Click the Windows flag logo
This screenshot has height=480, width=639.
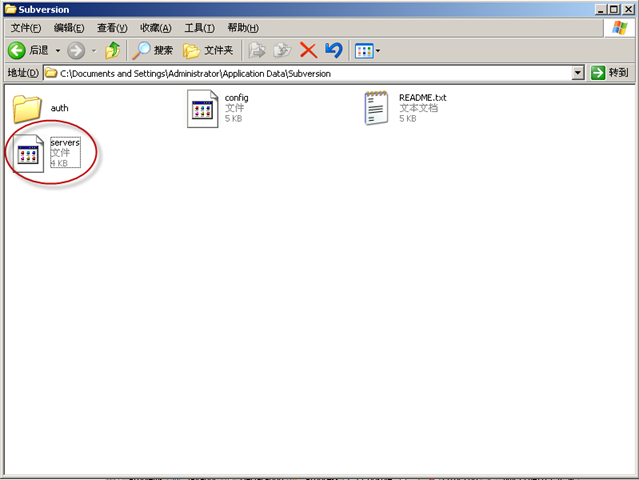619,28
